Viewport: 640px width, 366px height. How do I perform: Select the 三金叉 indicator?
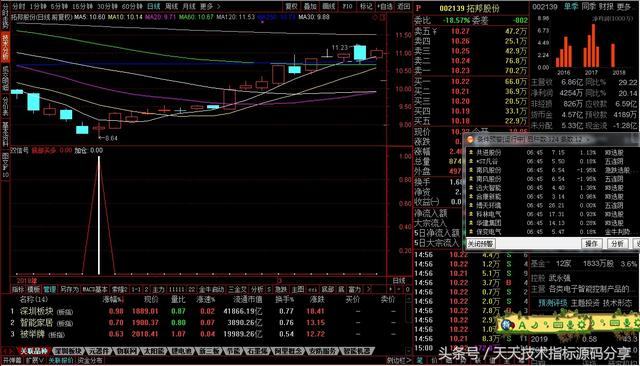238,289
